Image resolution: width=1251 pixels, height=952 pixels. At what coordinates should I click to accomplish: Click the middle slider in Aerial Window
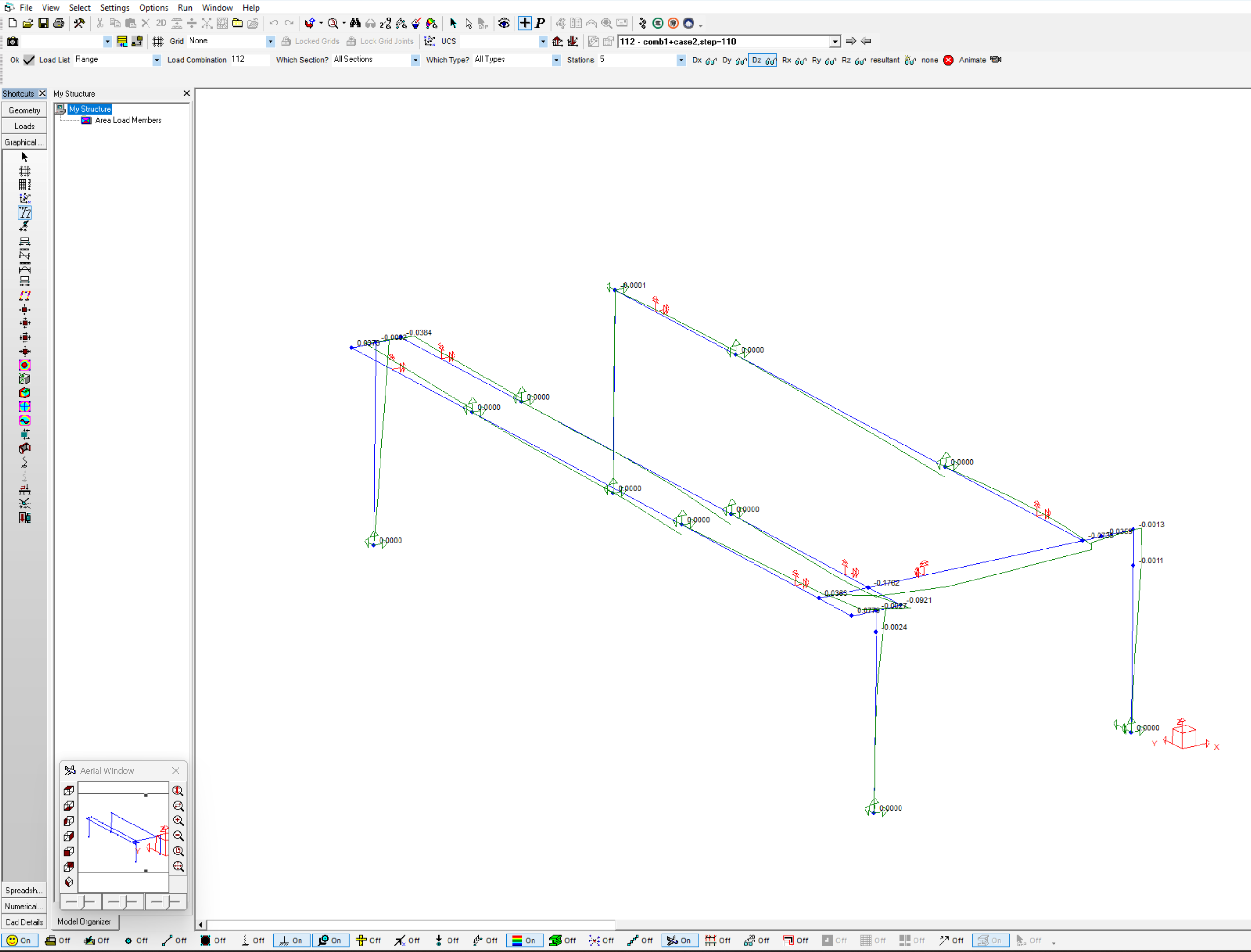(x=123, y=901)
